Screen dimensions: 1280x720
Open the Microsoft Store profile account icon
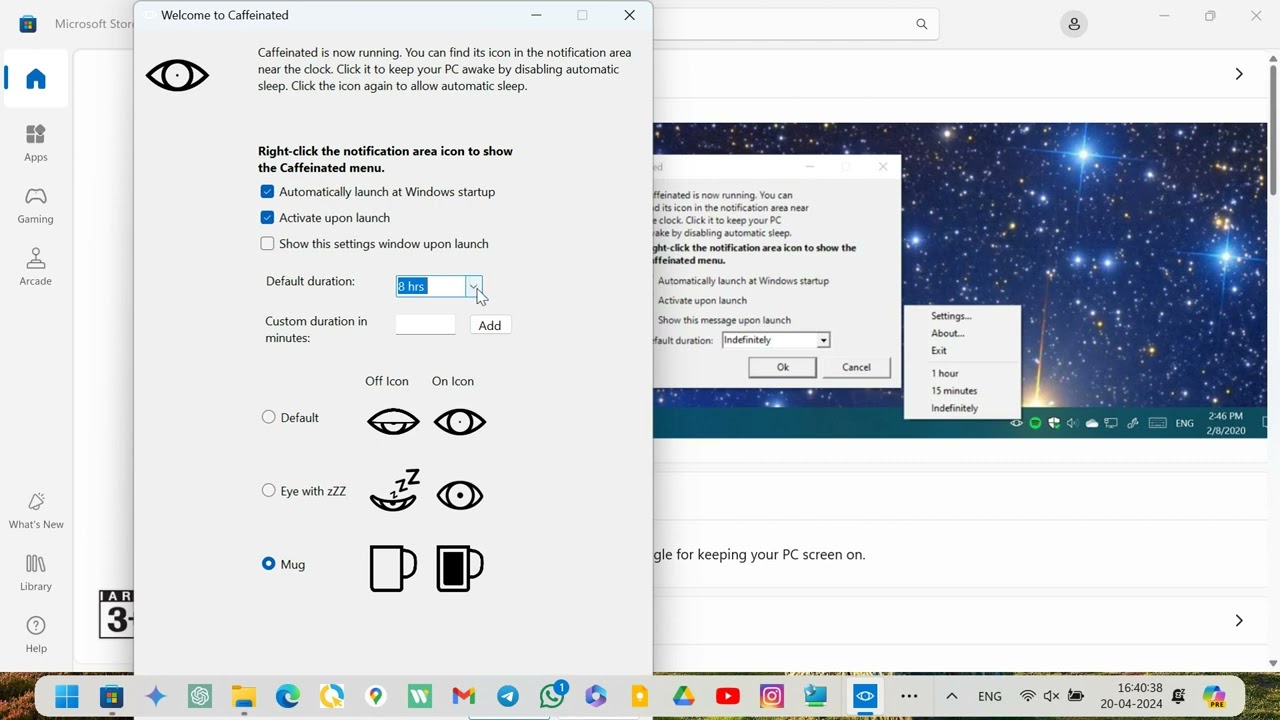[1074, 24]
